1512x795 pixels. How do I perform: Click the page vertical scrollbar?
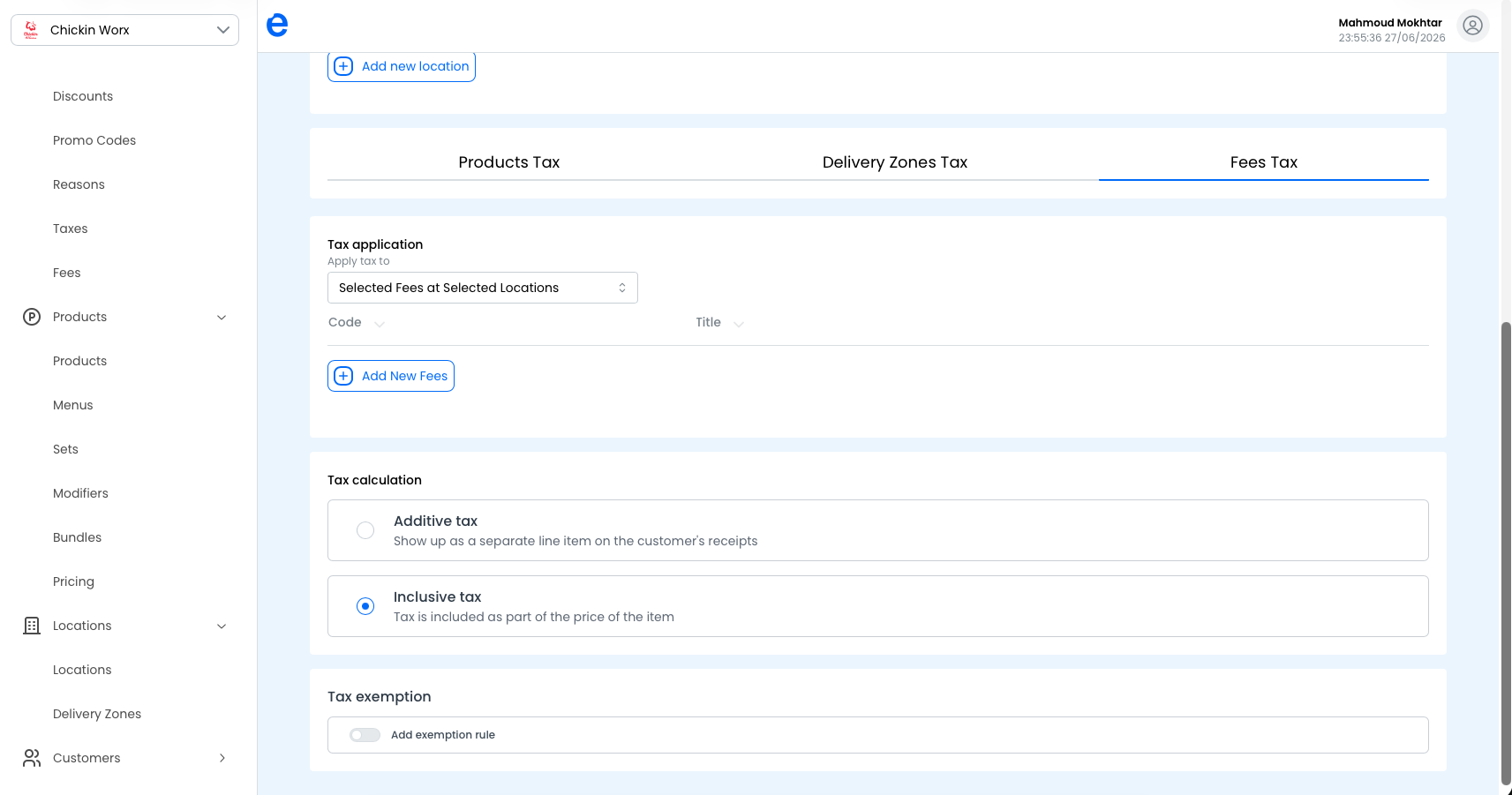(x=1506, y=552)
